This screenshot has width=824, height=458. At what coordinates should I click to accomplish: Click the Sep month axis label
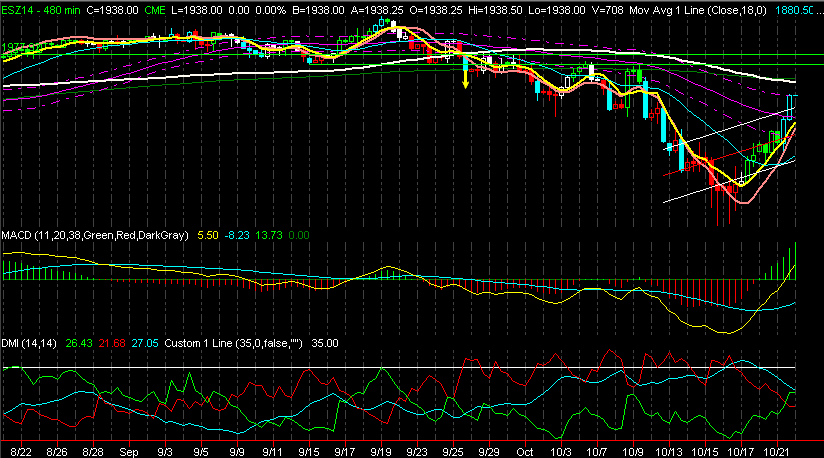pos(129,452)
